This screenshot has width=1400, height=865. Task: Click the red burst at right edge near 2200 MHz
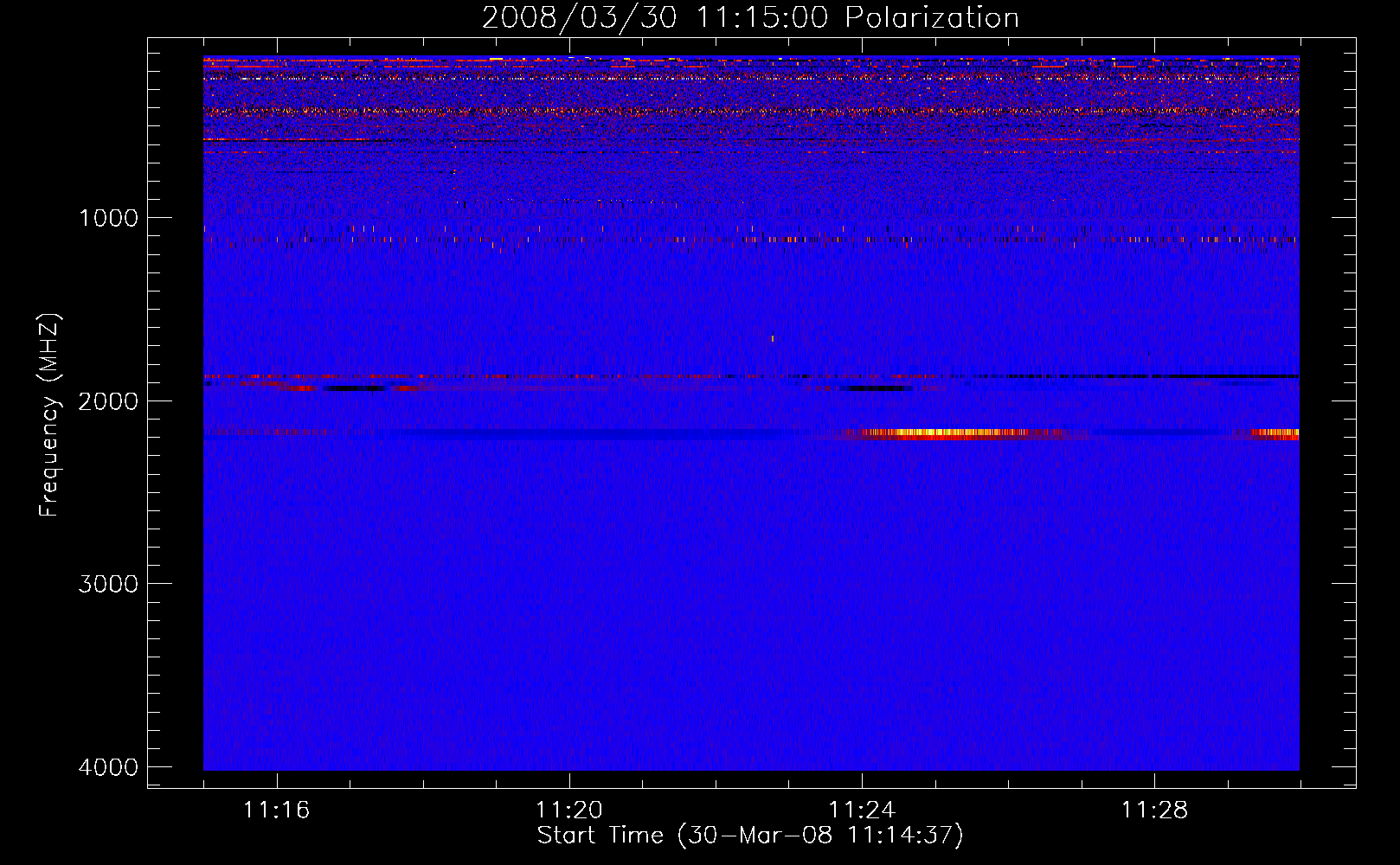click(1274, 434)
